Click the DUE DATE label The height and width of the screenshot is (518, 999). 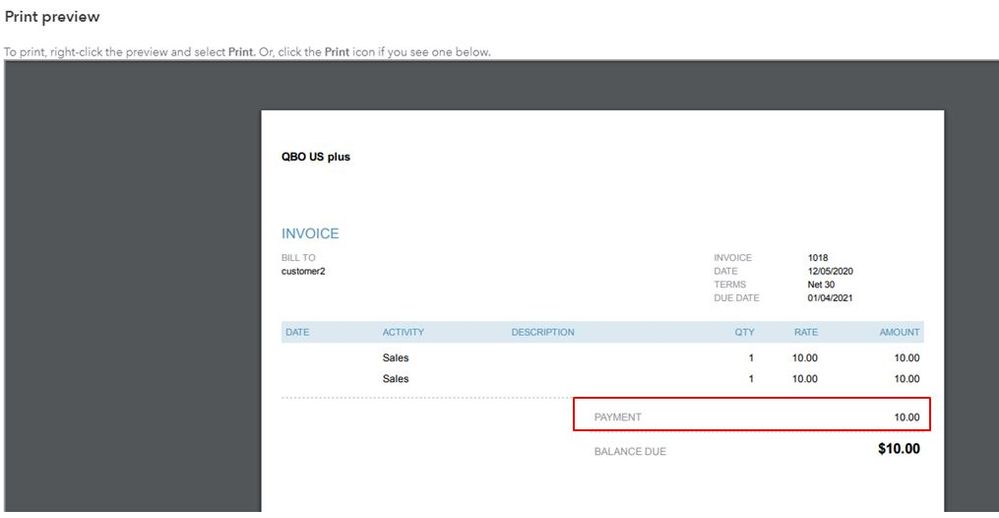click(737, 298)
